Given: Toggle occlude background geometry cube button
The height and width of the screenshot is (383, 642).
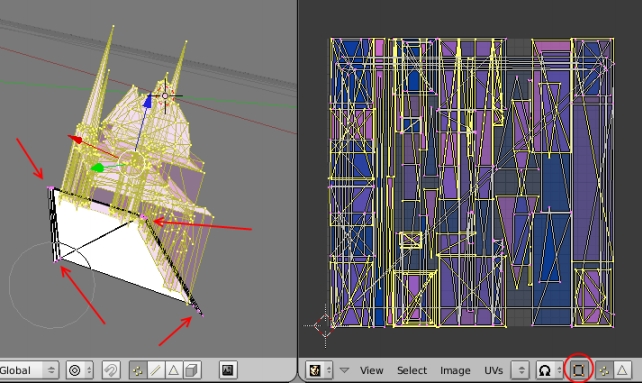Looking at the screenshot, I should tap(192, 370).
